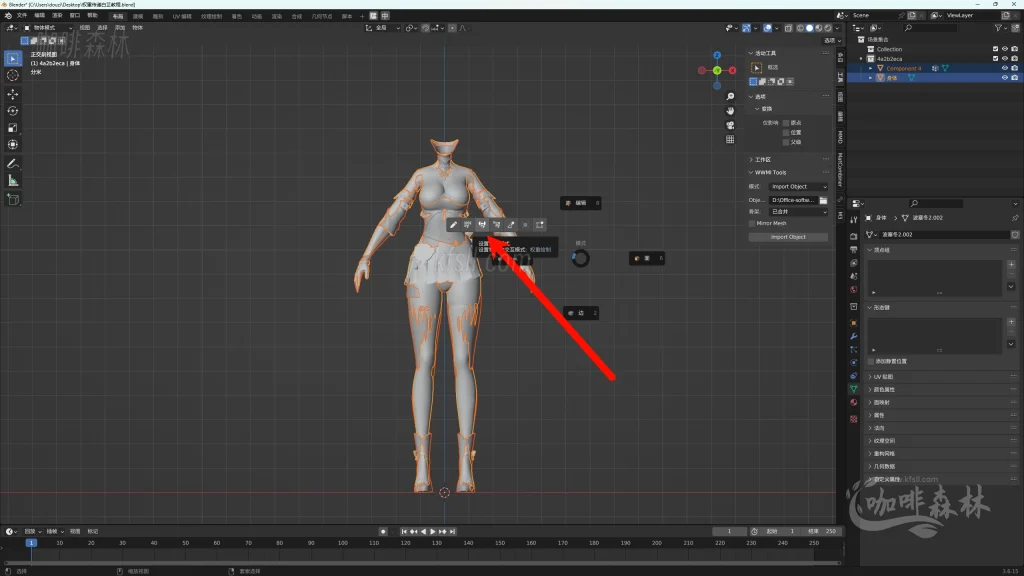Select the Rotate tool in left toolbar
The width and height of the screenshot is (1024, 576).
click(12, 111)
